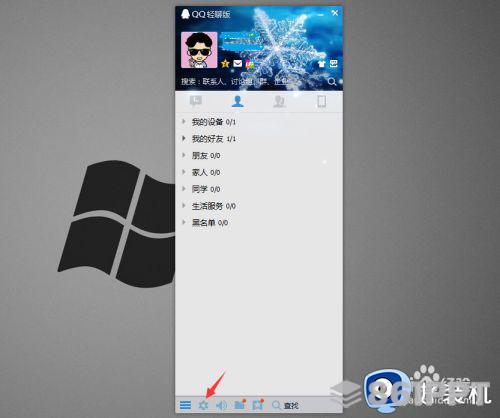Switch to the group contacts tab
The height and width of the screenshot is (418, 500).
[x=279, y=101]
